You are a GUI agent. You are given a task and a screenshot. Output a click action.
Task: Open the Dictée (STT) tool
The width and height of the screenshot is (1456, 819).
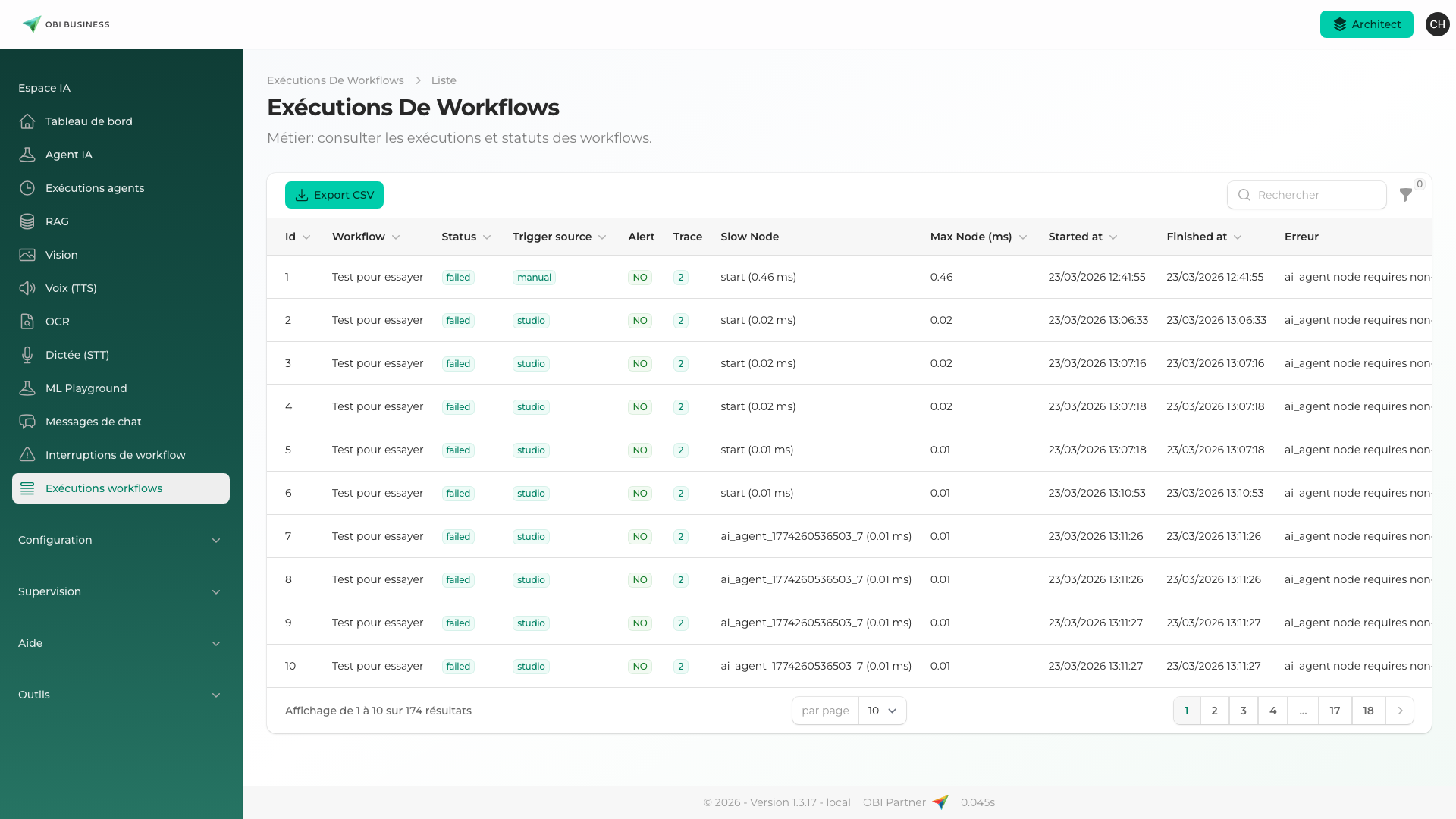tap(77, 354)
